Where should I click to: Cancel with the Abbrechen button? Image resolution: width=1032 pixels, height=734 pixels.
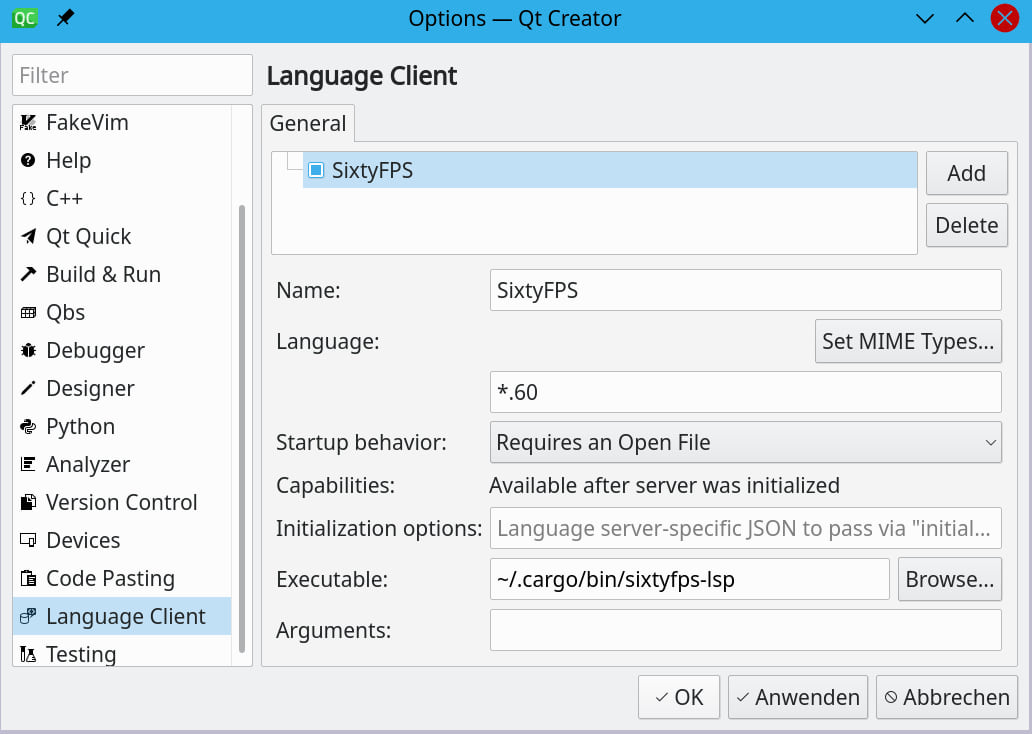tap(947, 697)
